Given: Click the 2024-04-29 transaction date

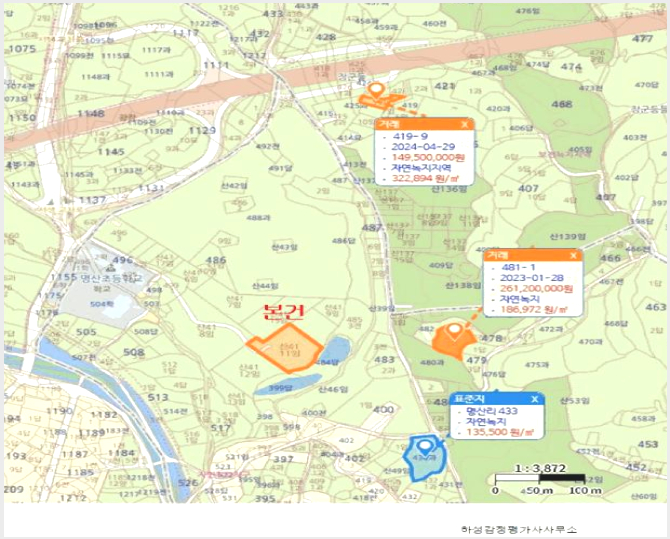Looking at the screenshot, I should pyautogui.click(x=423, y=147).
